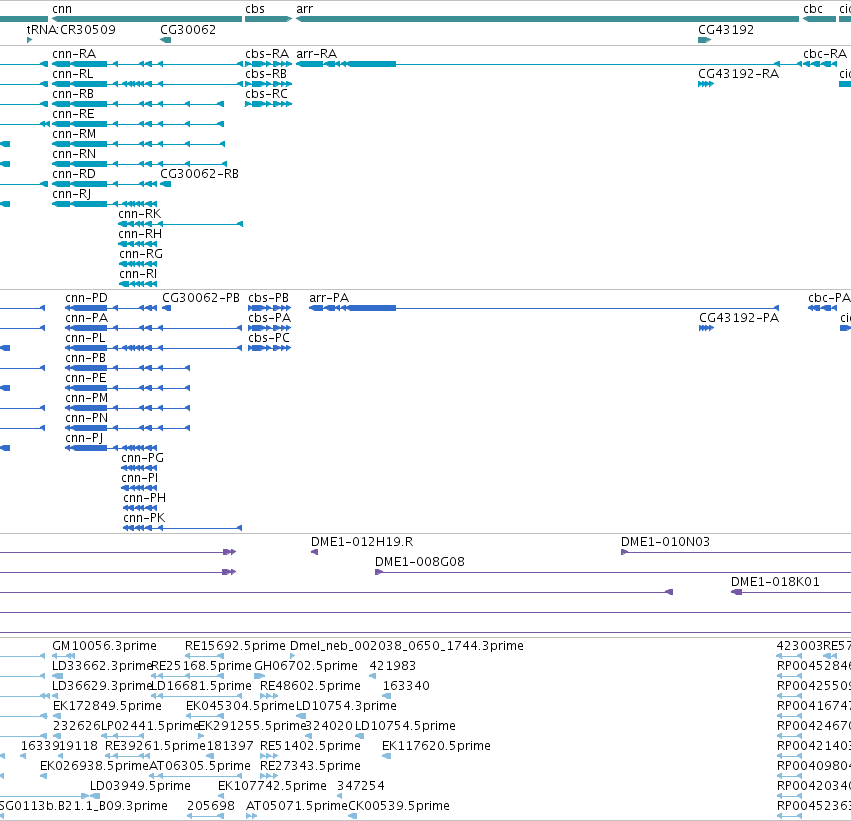Select the cbs gene label

tap(255, 9)
